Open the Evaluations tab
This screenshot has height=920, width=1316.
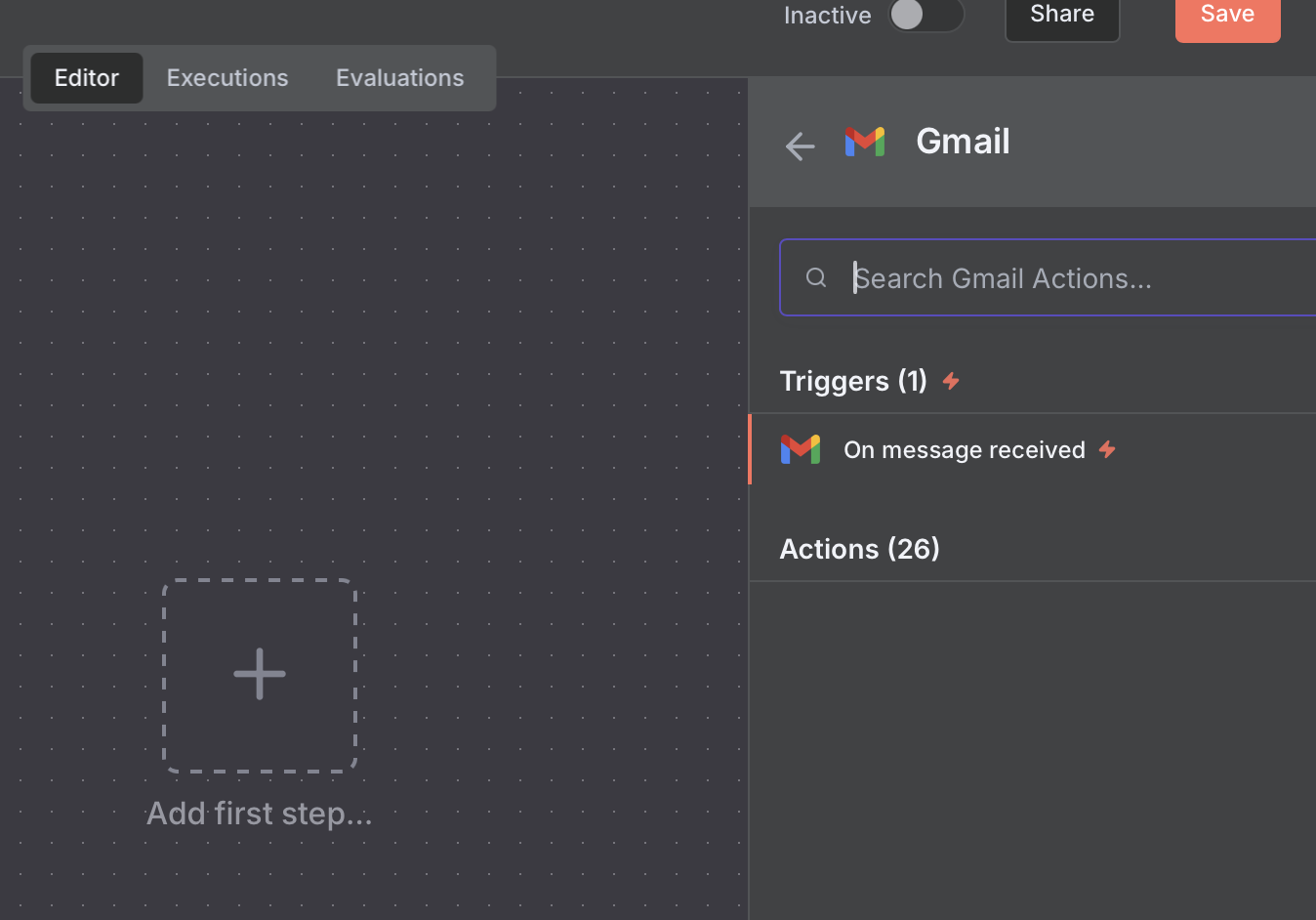pyautogui.click(x=400, y=78)
